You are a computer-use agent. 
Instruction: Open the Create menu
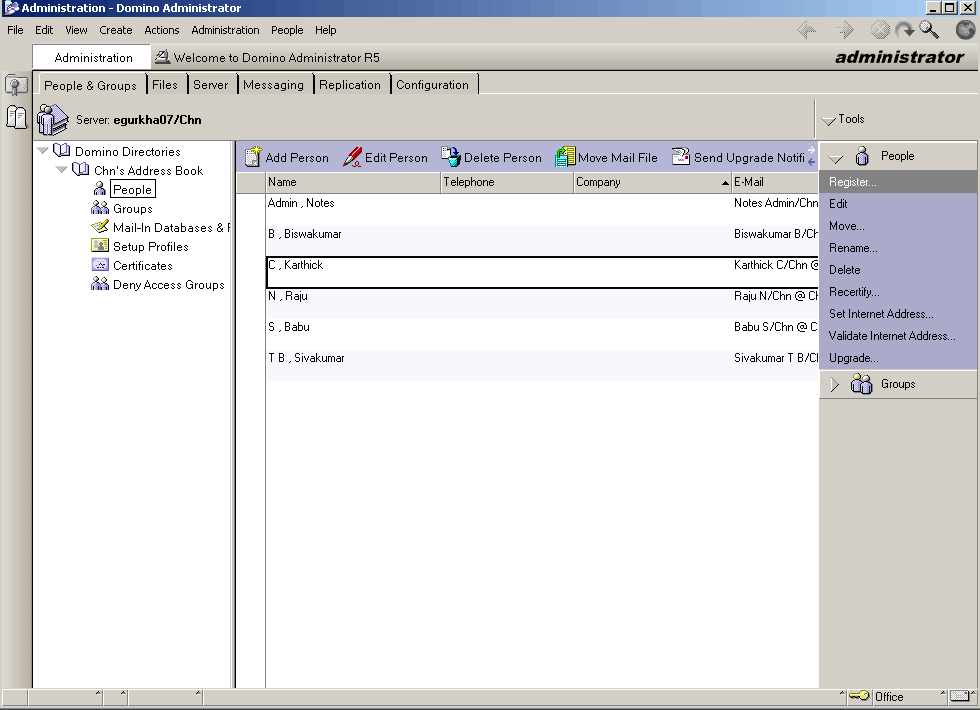[116, 30]
